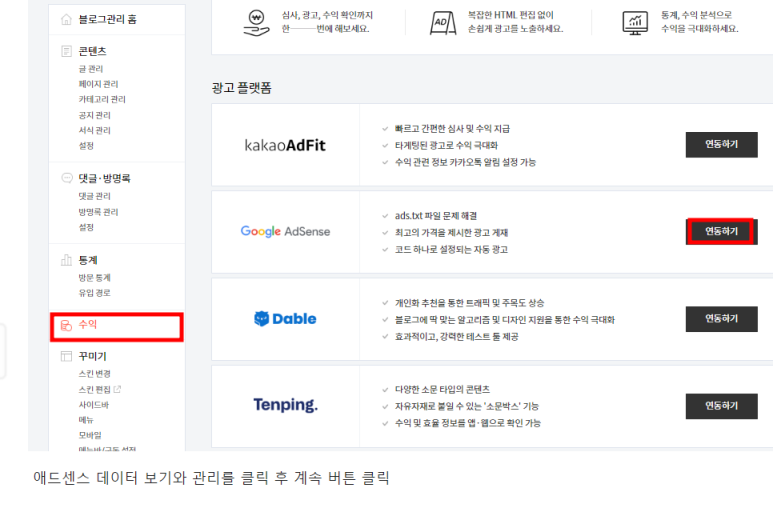The image size is (773, 508).
Task: Go to 방명록 관리
Action: [98, 212]
